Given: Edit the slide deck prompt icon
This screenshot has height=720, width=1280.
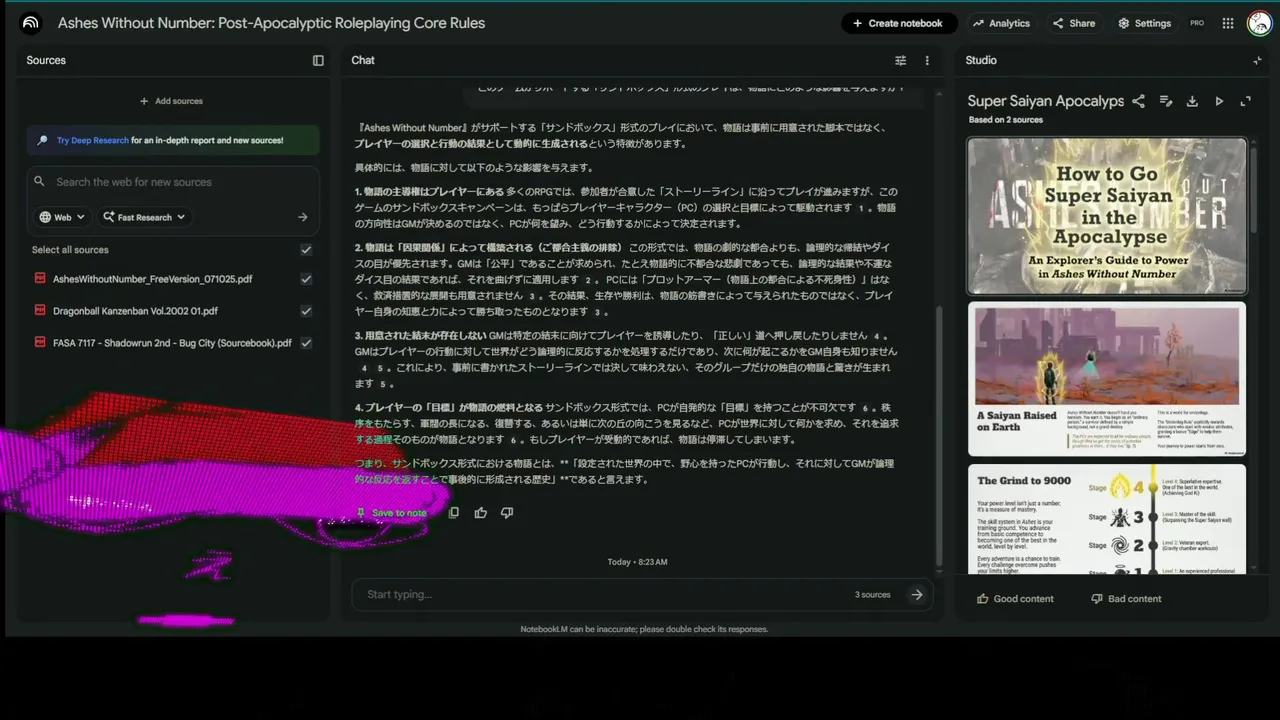Looking at the screenshot, I should (1165, 101).
